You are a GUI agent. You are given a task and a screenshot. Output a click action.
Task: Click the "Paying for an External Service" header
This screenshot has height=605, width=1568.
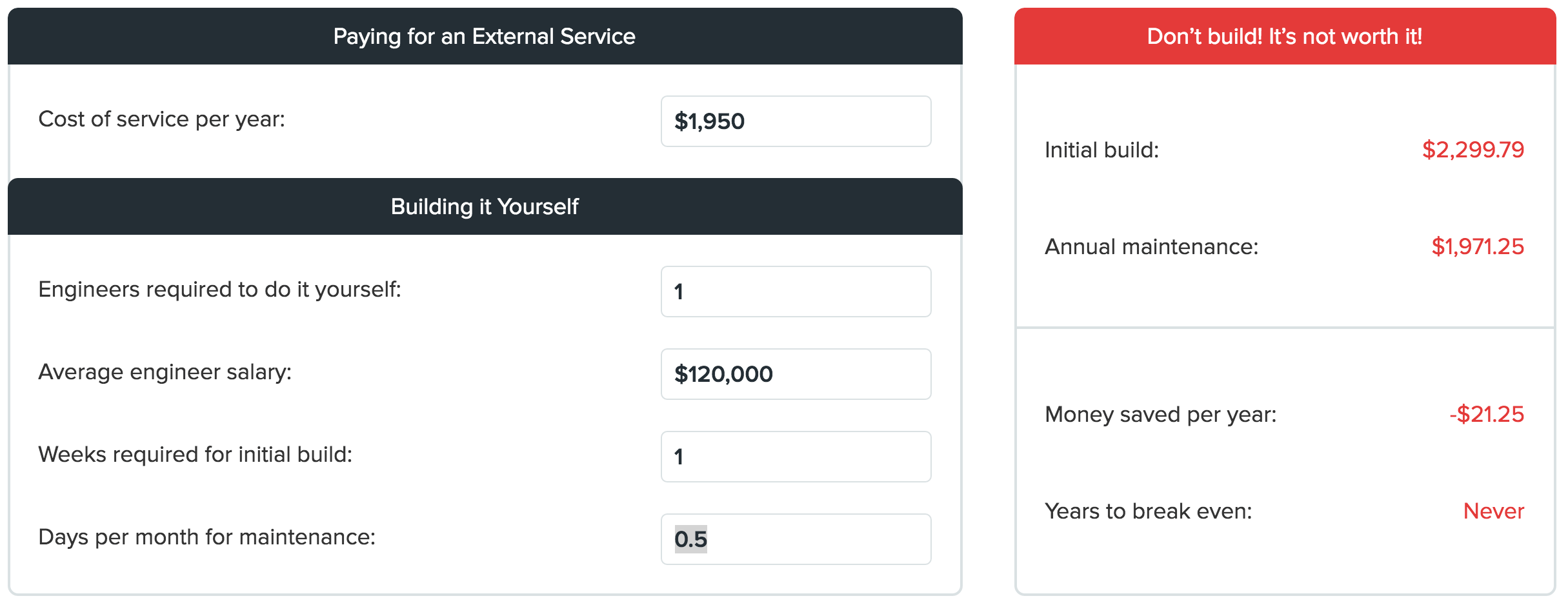point(484,37)
